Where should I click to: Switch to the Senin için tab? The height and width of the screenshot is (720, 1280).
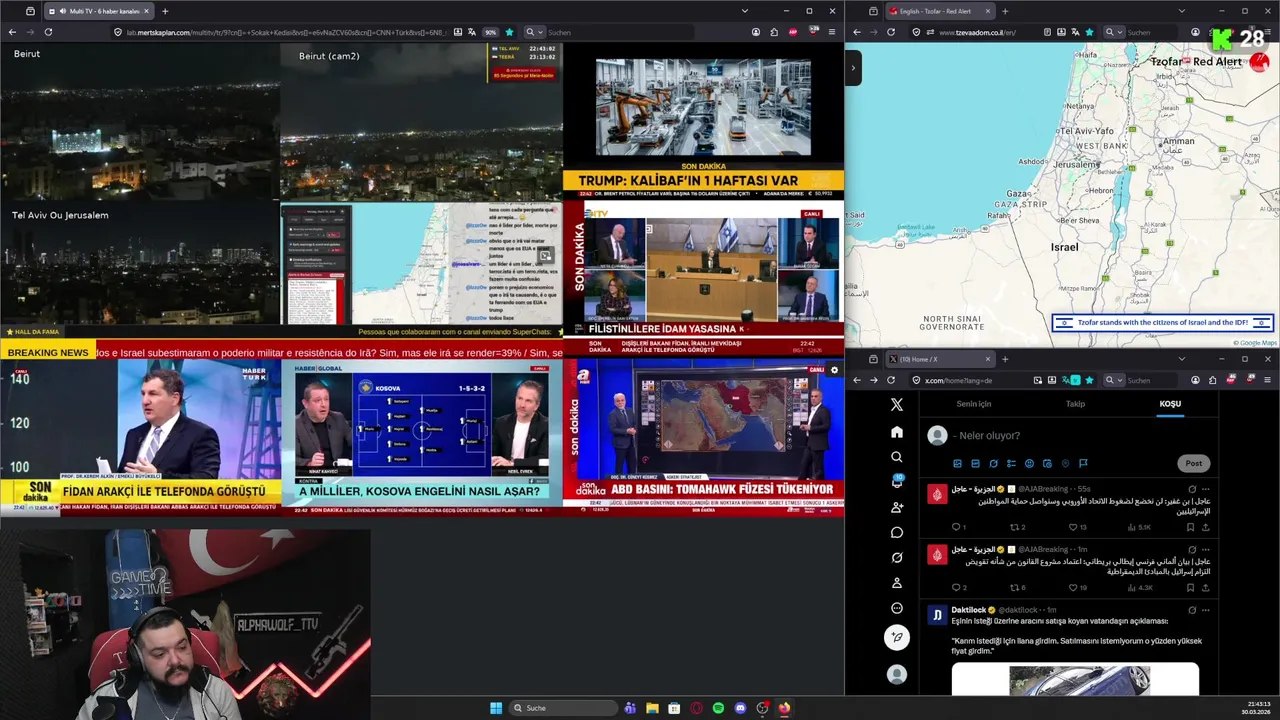point(974,404)
